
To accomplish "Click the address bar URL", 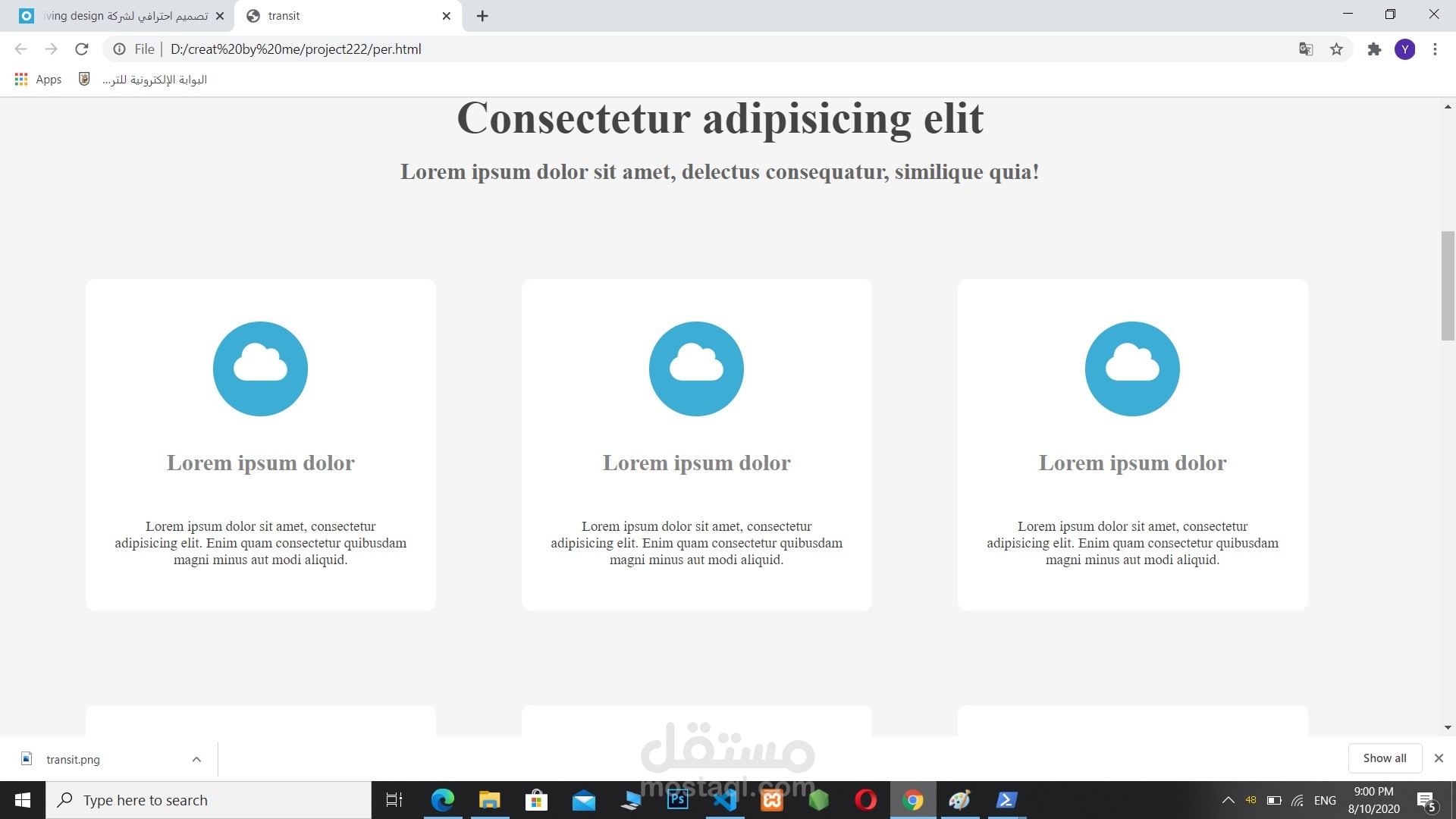I will [296, 49].
